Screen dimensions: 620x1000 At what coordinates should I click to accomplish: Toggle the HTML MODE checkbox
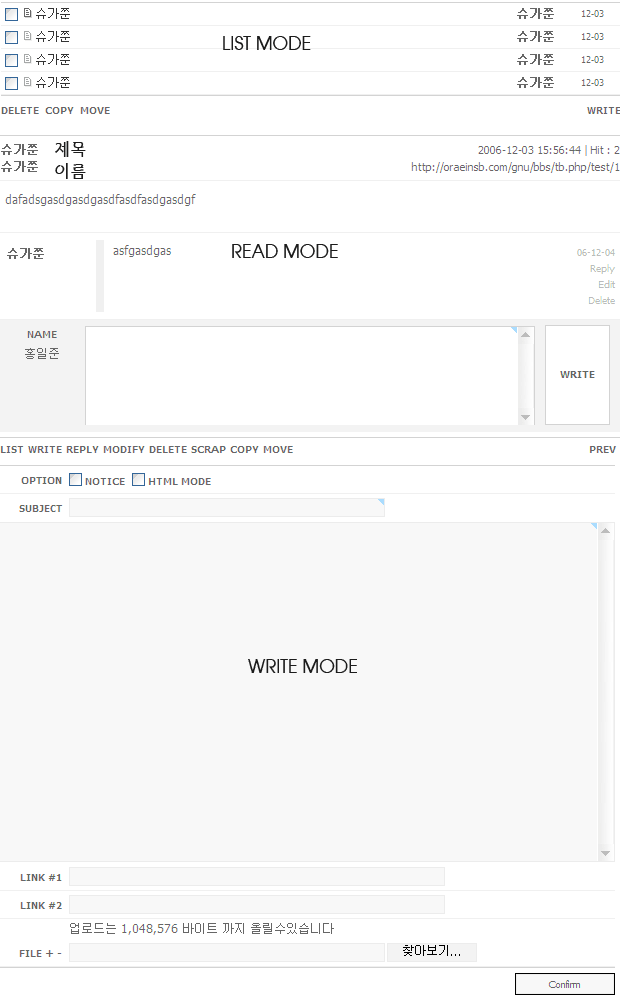pyautogui.click(x=139, y=480)
